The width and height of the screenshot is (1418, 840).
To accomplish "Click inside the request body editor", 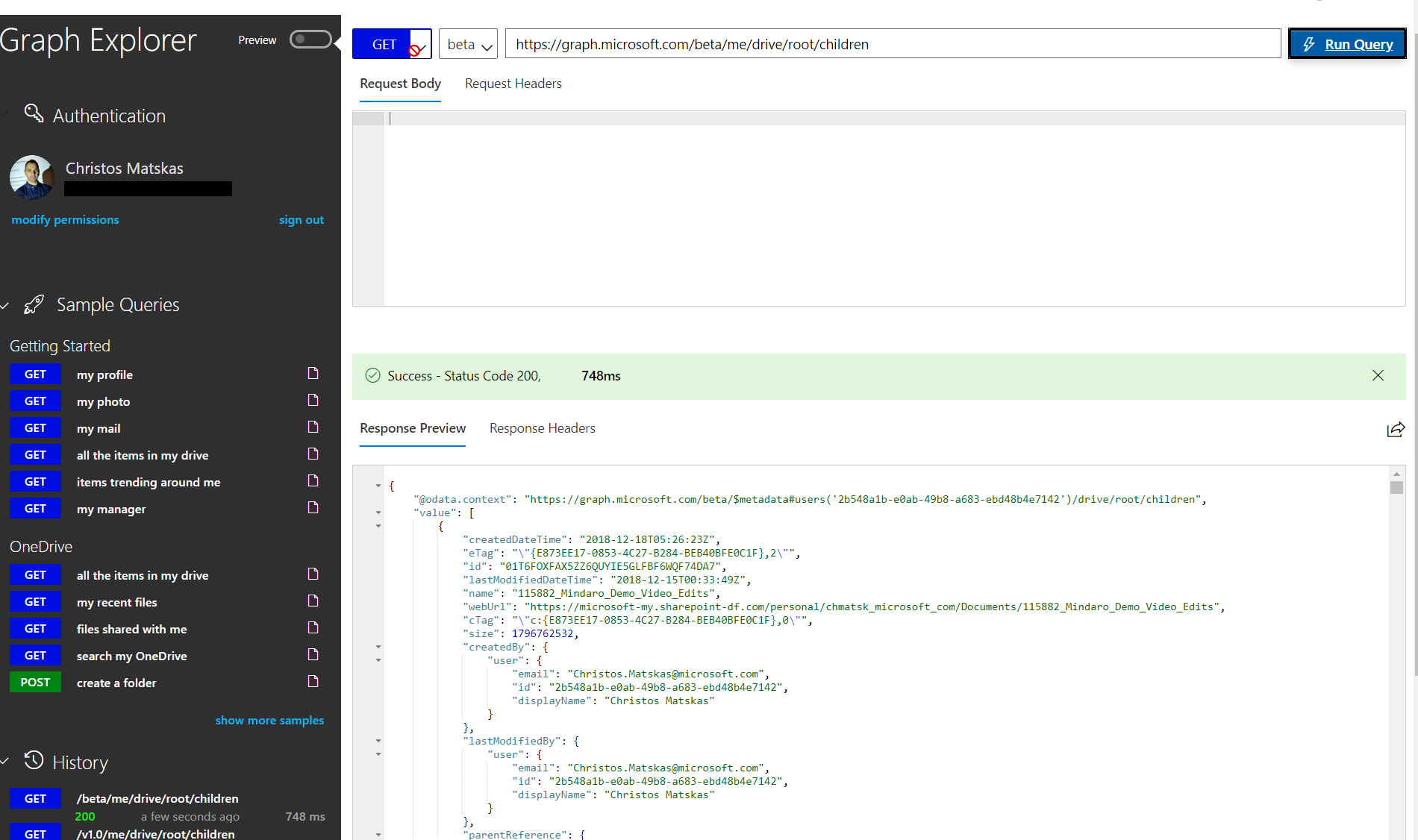I will tap(894, 209).
